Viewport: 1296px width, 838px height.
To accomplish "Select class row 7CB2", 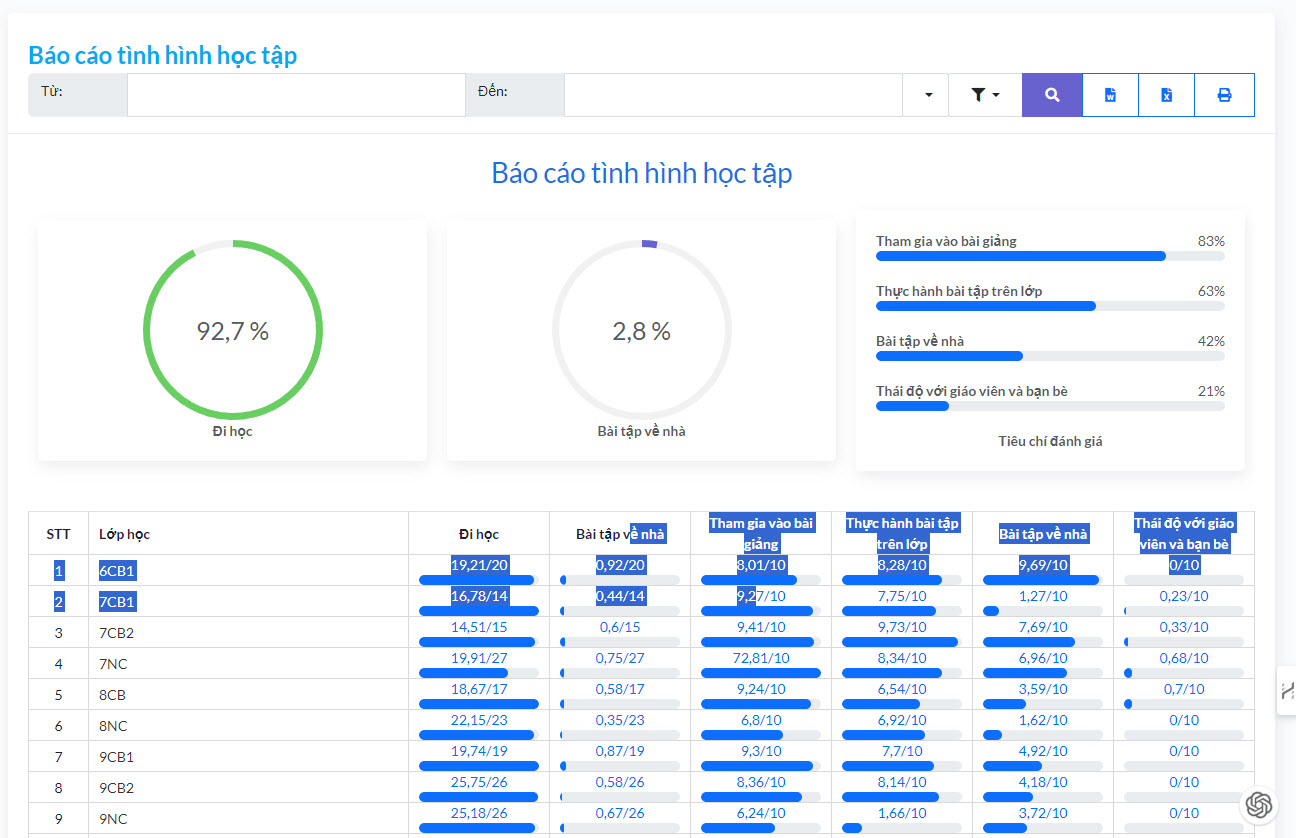I will [x=641, y=633].
